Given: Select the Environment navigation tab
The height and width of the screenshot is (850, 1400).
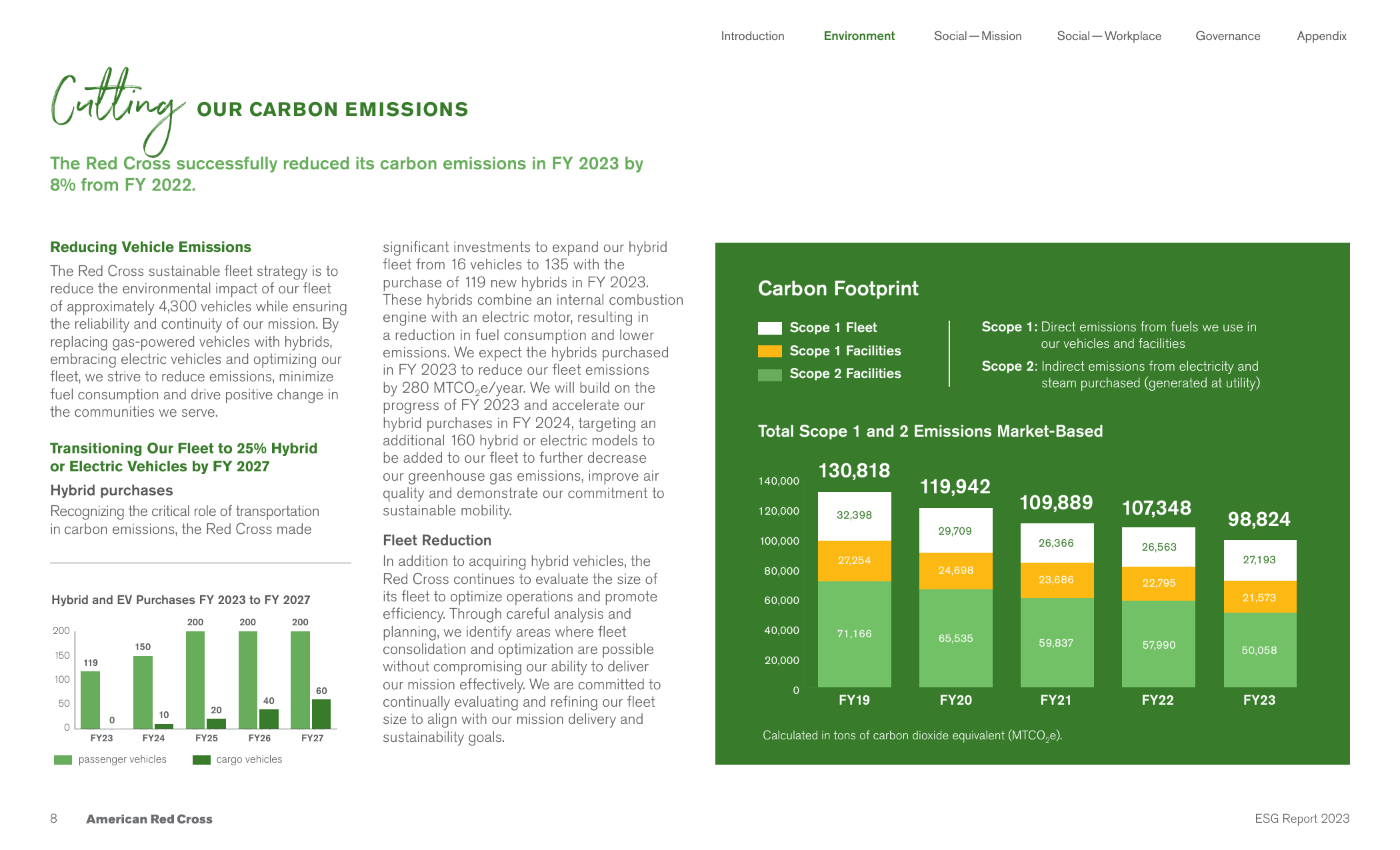Looking at the screenshot, I should point(859,36).
